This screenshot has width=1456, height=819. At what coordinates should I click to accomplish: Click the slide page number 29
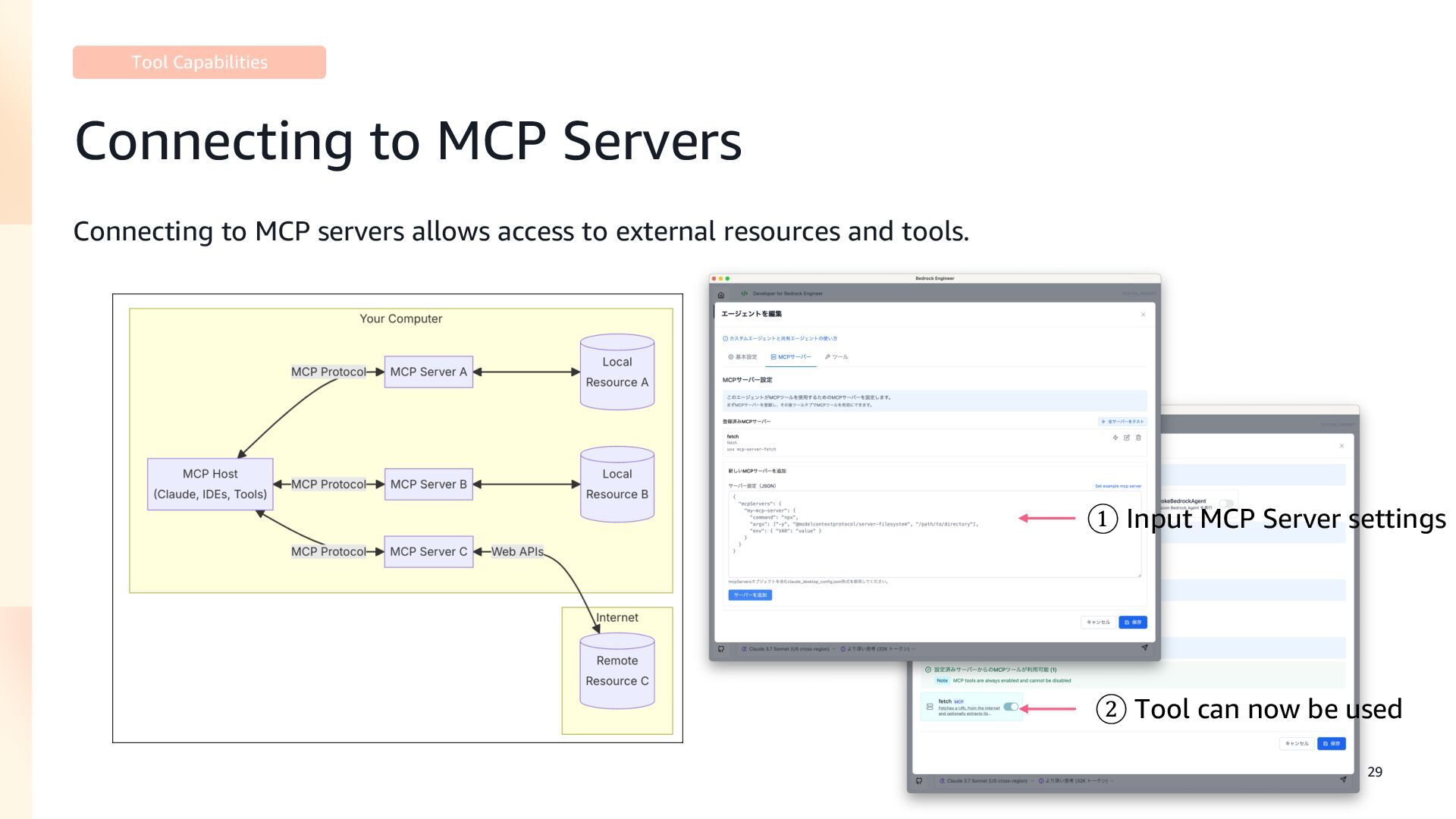tap(1375, 772)
